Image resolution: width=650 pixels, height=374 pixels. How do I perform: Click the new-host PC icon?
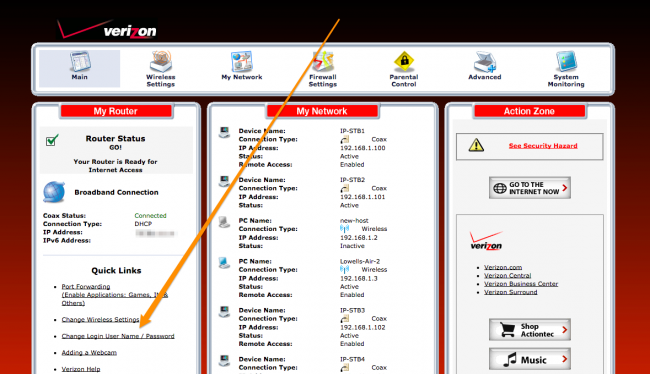point(224,222)
